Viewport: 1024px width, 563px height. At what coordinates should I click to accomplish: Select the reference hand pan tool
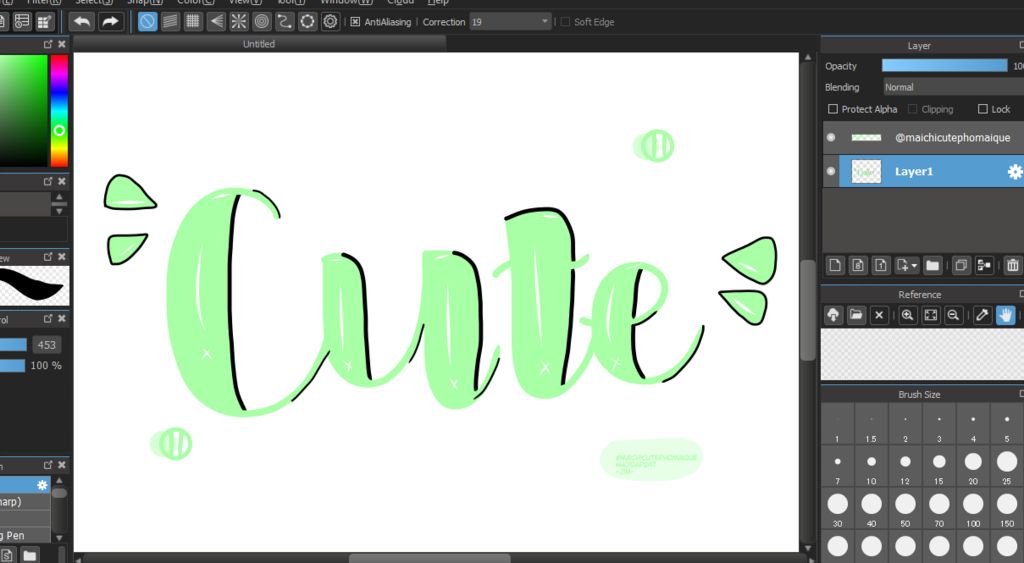coord(1005,315)
